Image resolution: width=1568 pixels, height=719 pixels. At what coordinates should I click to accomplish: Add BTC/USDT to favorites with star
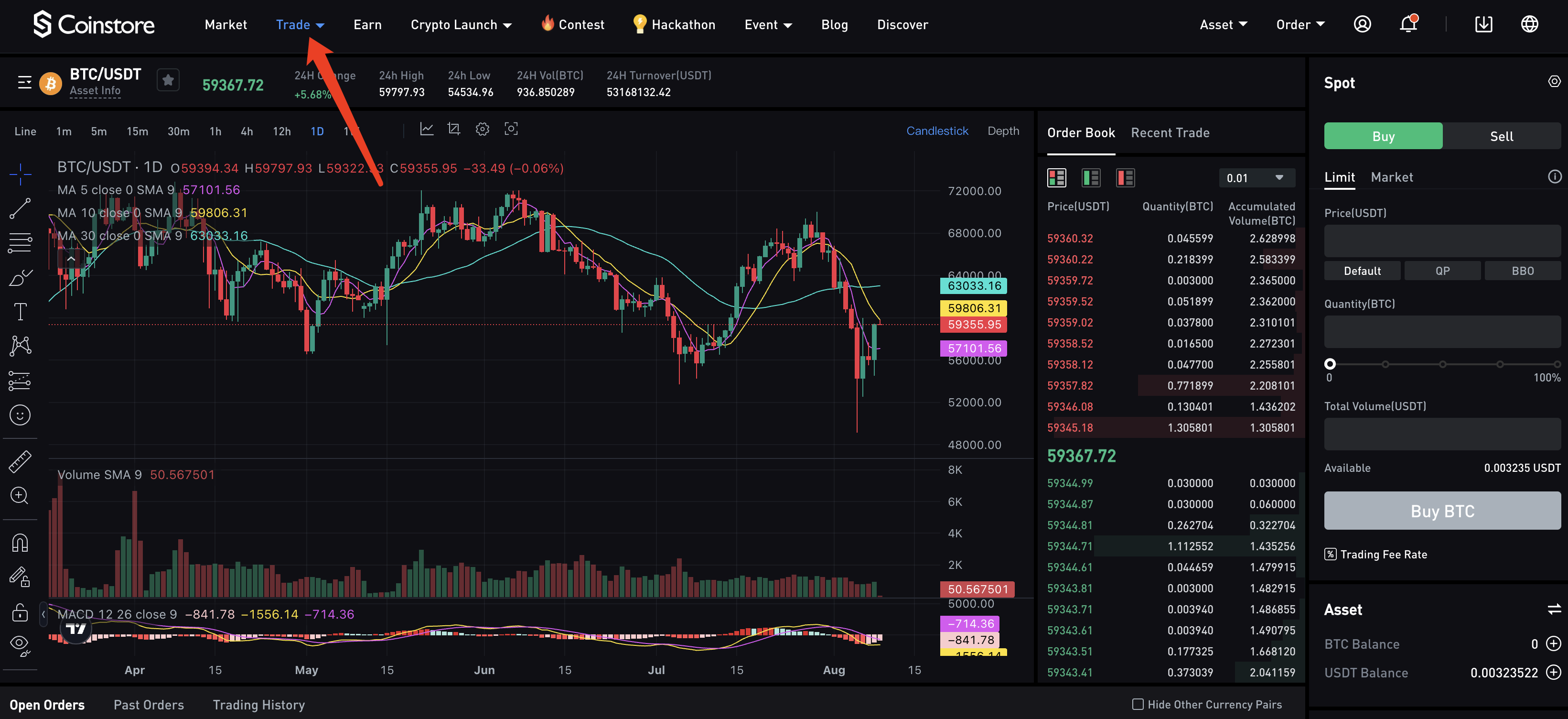[168, 80]
